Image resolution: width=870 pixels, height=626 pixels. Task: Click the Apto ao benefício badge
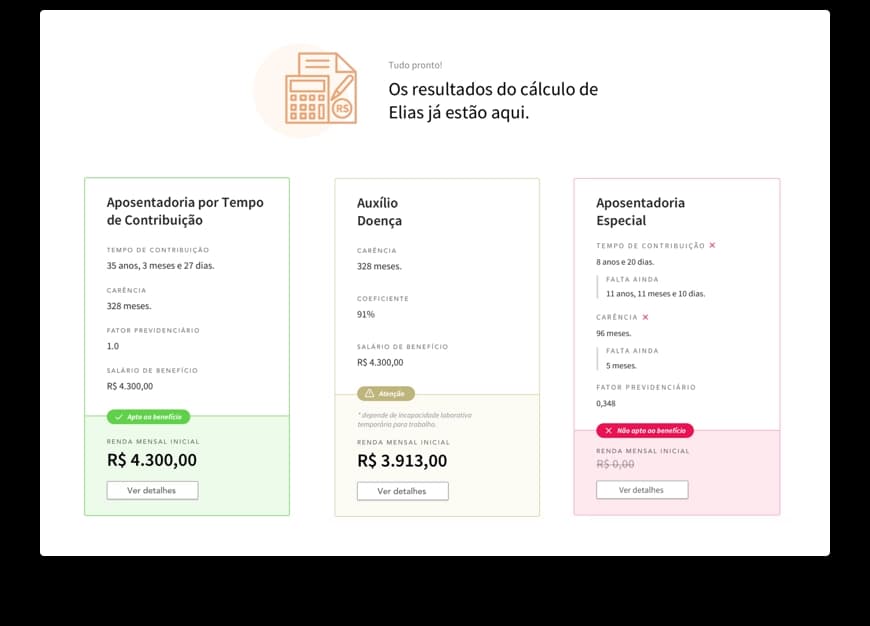tap(148, 417)
